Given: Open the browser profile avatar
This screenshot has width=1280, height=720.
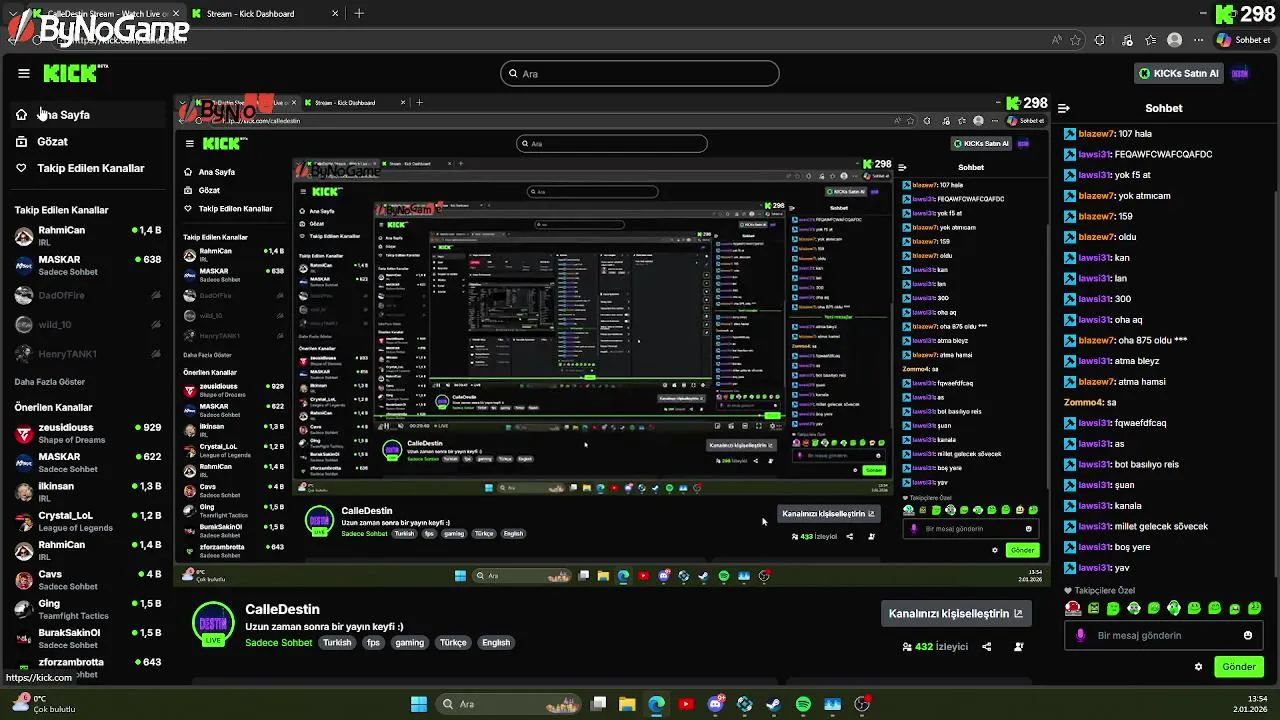Looking at the screenshot, I should [1175, 40].
